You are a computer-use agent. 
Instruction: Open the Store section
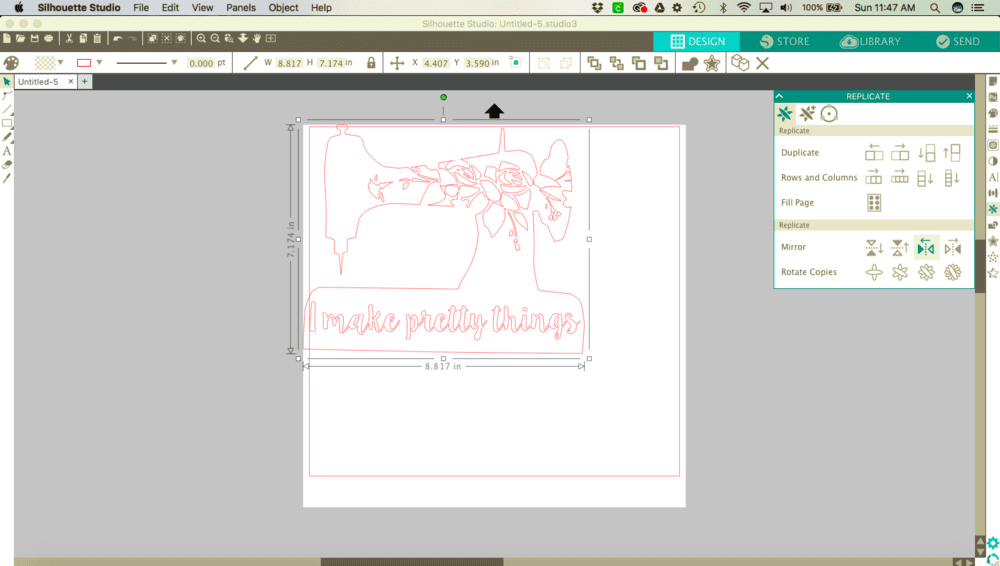point(784,41)
